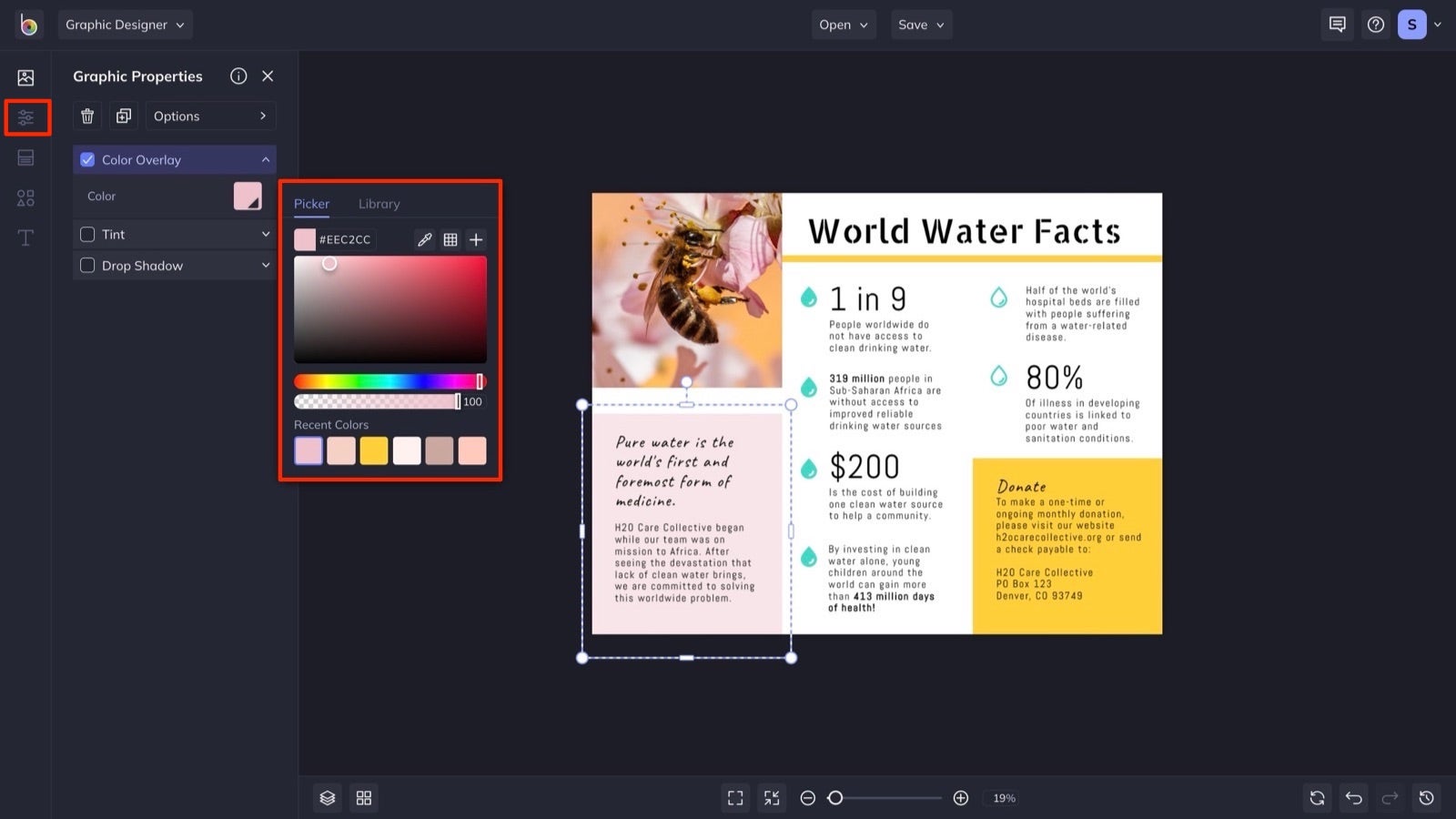Select the Graphic Properties sliders icon
This screenshot has height=819, width=1456.
point(25,117)
